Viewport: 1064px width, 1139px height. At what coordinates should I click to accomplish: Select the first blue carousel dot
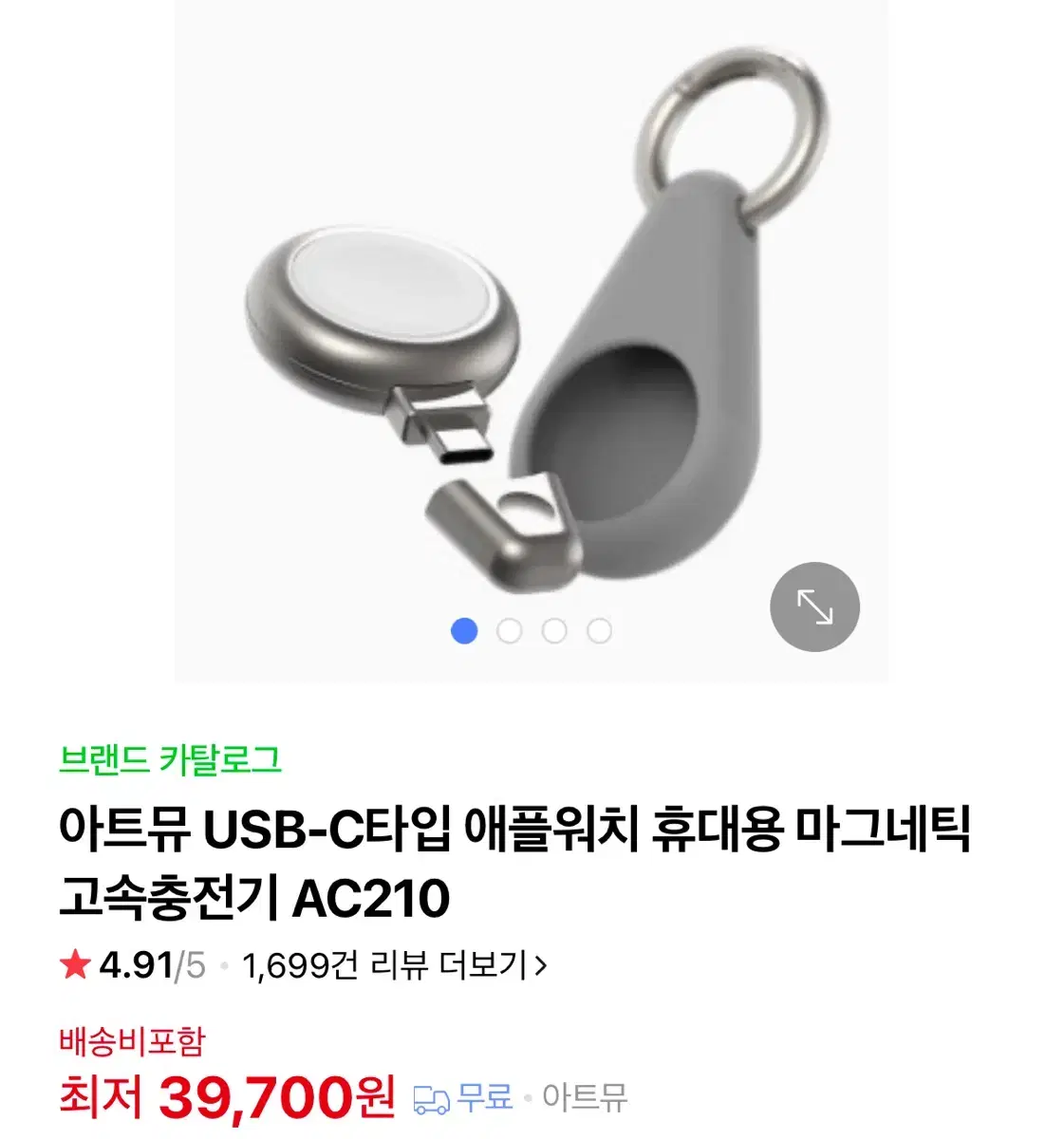pyautogui.click(x=464, y=630)
